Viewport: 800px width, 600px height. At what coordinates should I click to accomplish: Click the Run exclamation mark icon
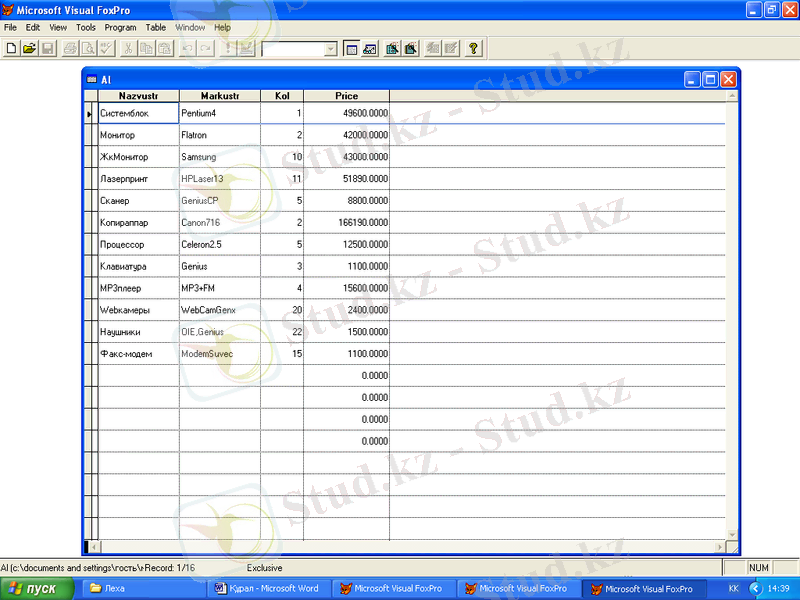point(228,48)
